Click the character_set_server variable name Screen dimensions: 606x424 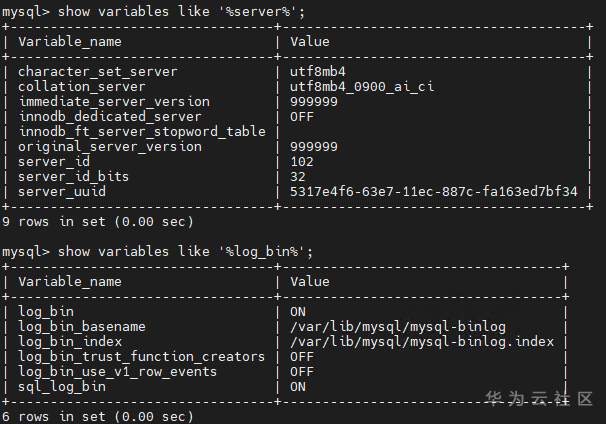point(97,72)
